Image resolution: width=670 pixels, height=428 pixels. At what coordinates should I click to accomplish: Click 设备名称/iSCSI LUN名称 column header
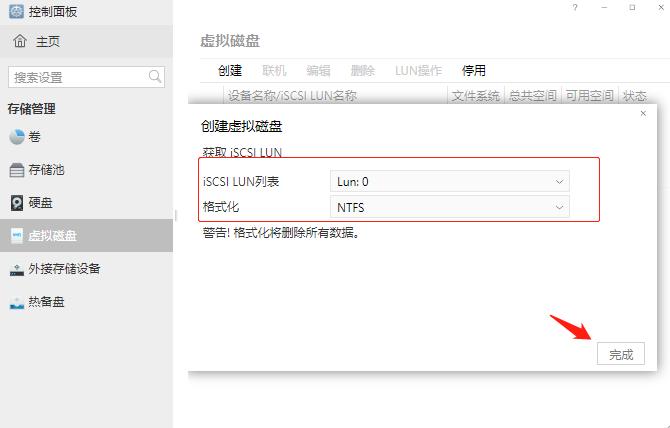tap(292, 96)
